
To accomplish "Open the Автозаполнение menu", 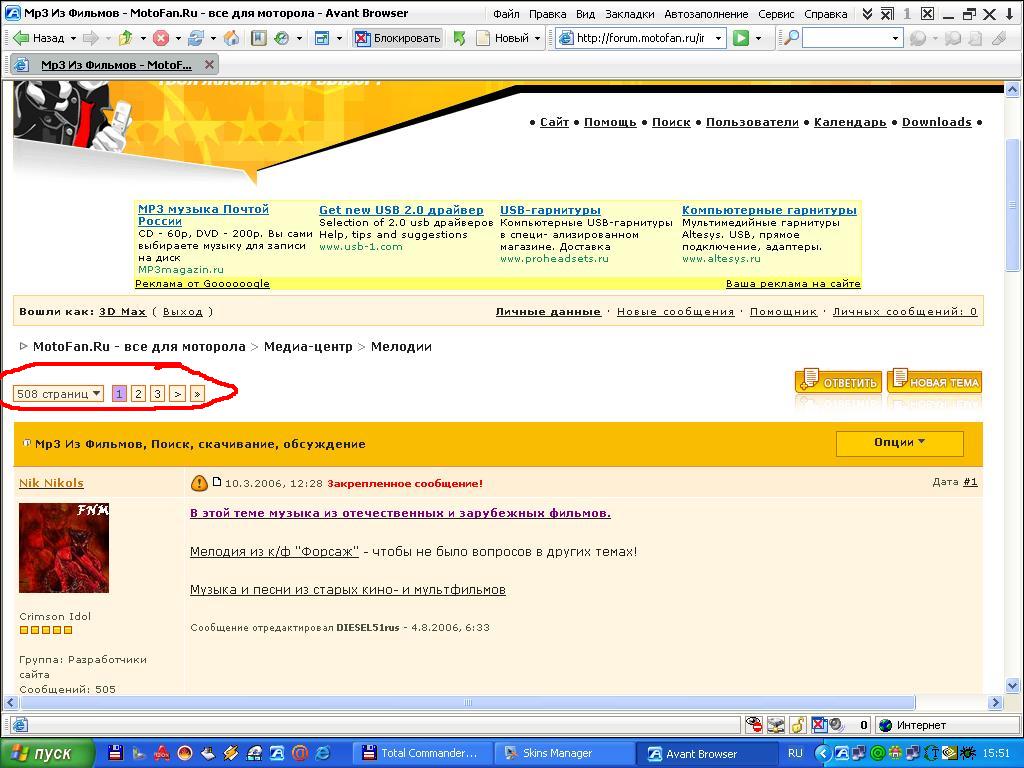I will 706,14.
